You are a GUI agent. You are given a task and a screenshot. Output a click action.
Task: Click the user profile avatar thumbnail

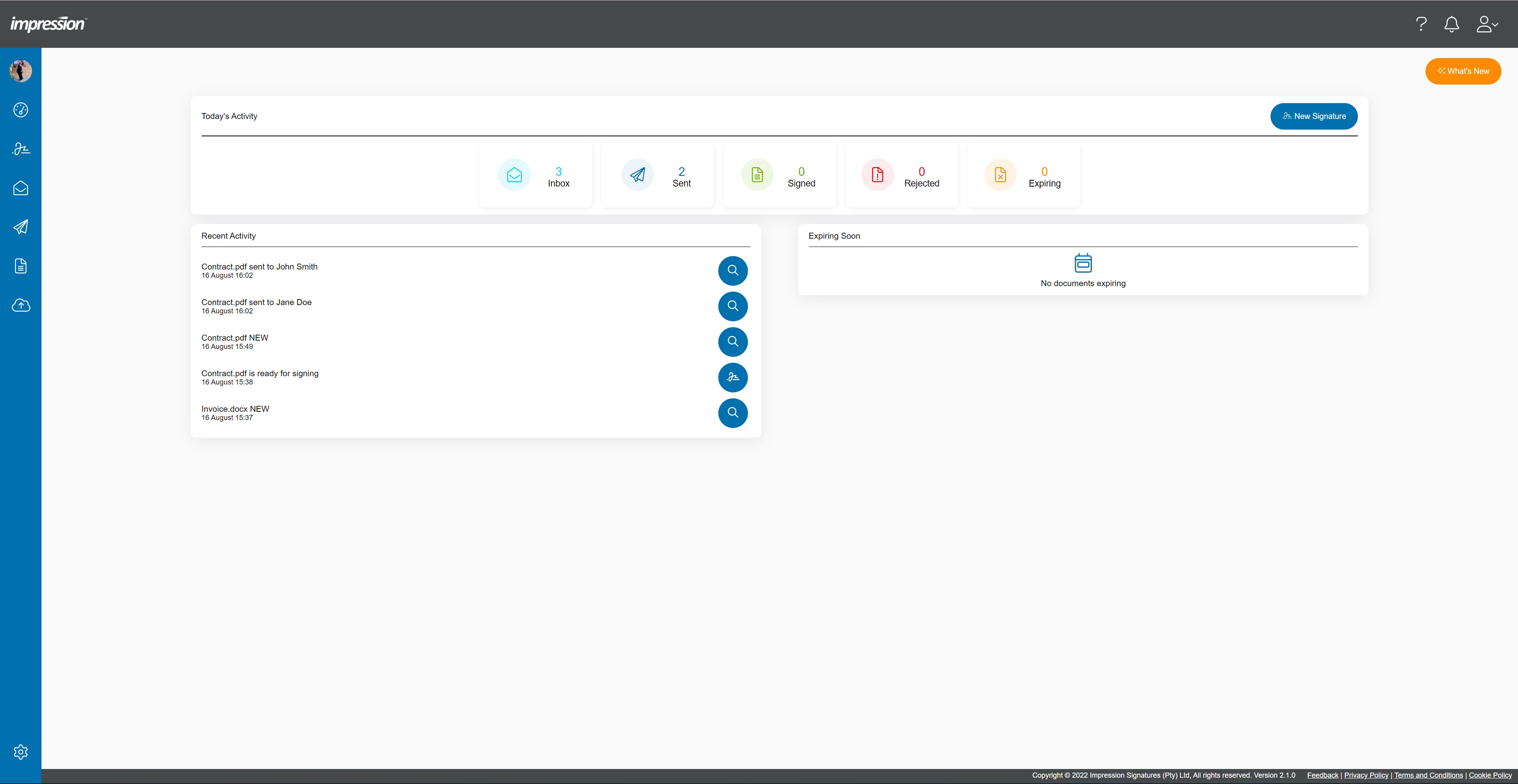pyautogui.click(x=21, y=71)
